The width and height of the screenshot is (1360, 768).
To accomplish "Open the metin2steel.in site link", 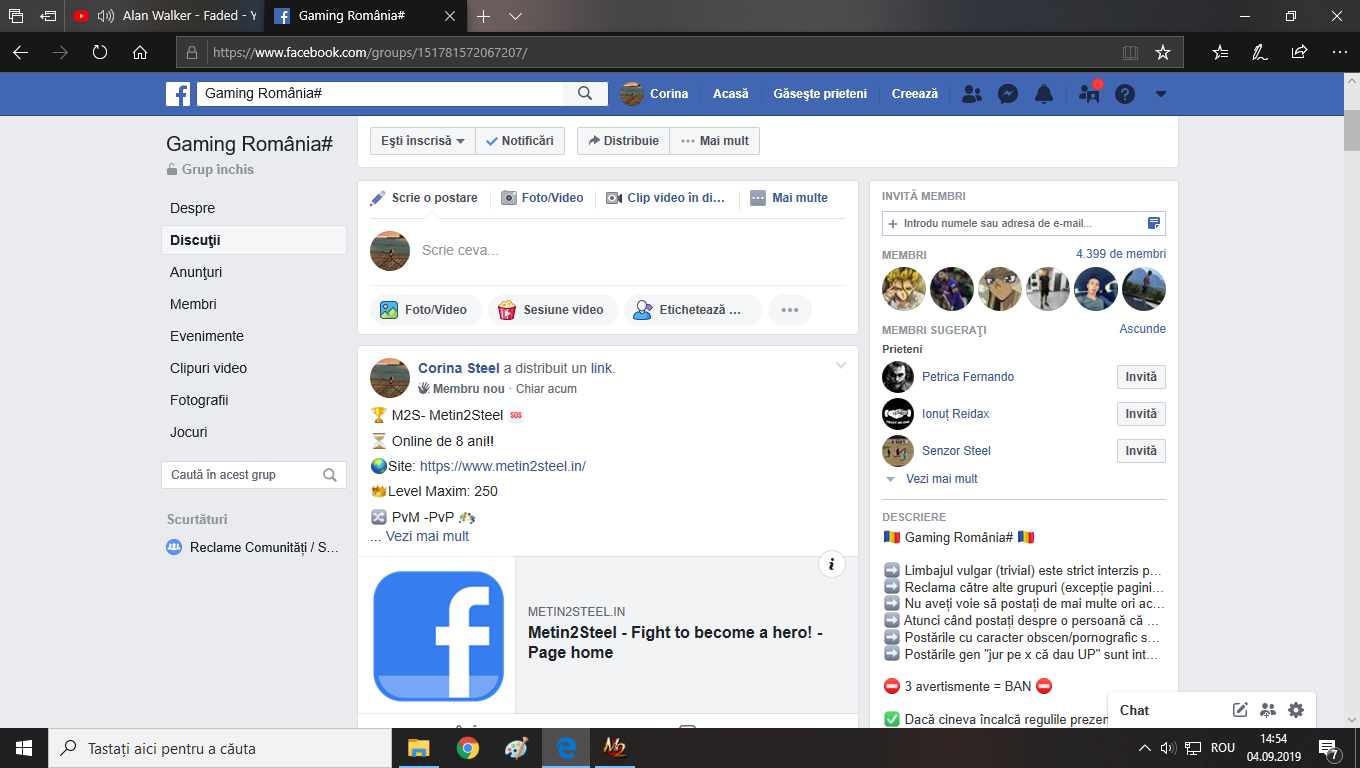I will tap(502, 466).
